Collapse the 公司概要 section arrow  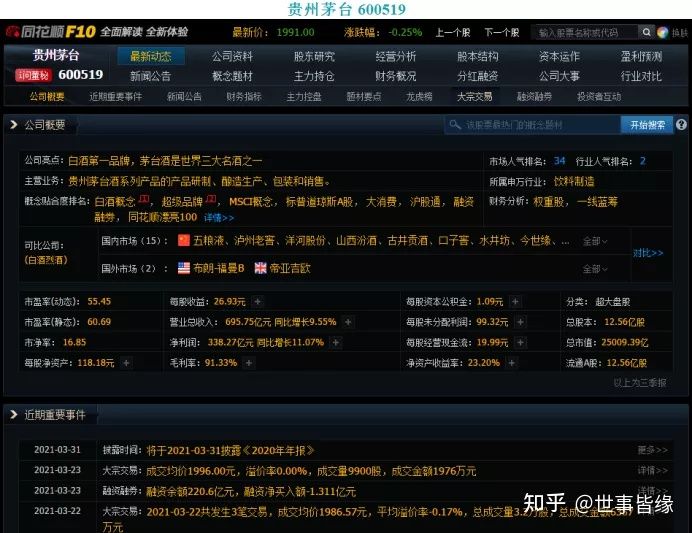14,125
